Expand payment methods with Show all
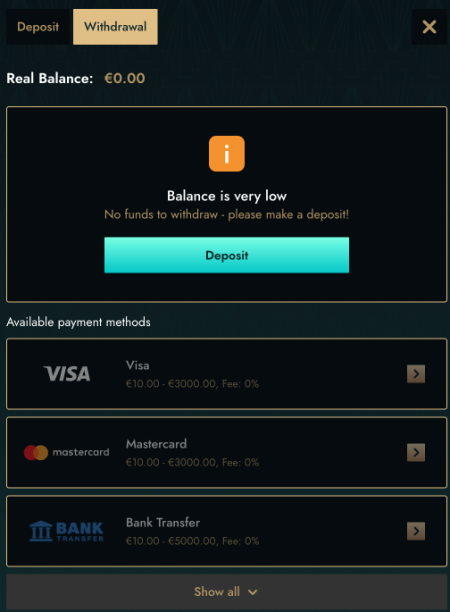The width and height of the screenshot is (450, 612). (226, 592)
